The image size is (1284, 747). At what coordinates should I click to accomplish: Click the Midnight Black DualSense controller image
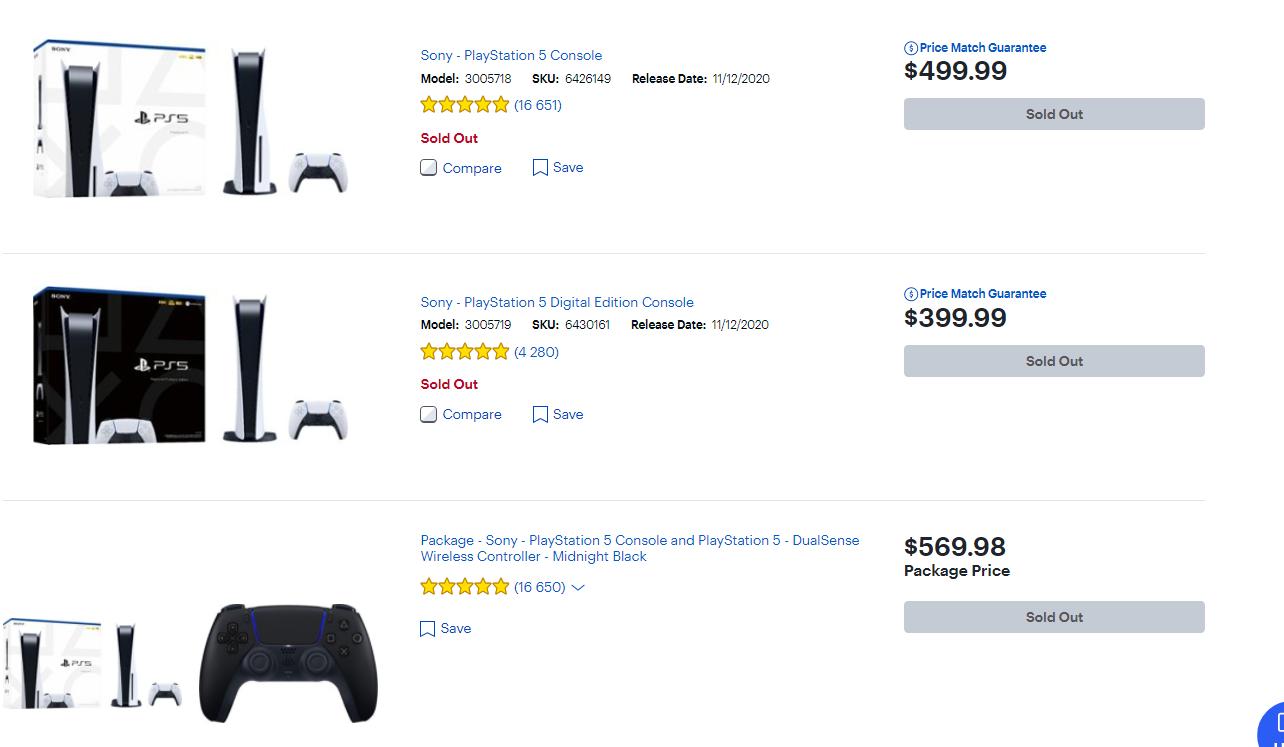pyautogui.click(x=289, y=662)
